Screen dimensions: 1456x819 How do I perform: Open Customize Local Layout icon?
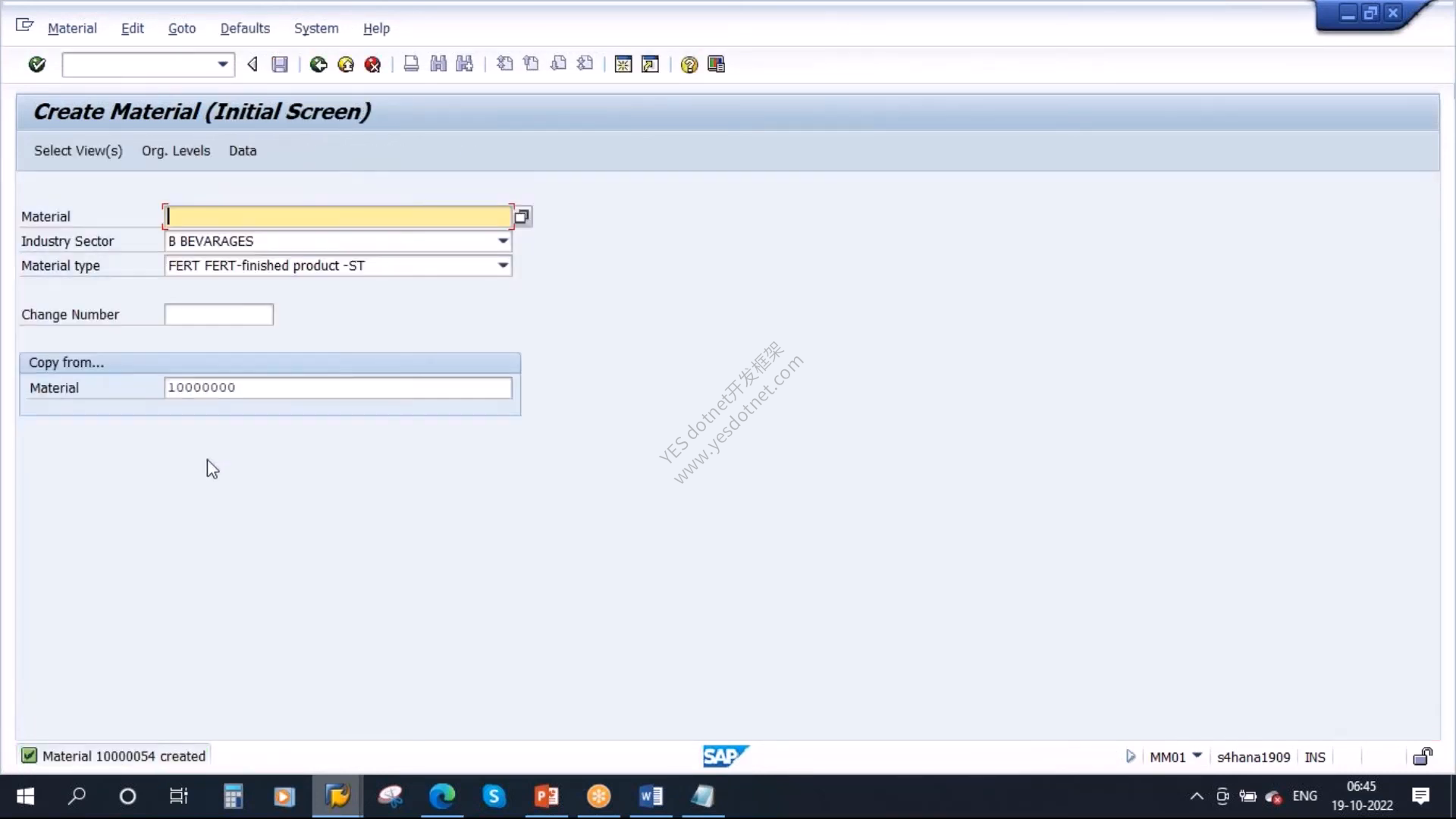pos(716,64)
